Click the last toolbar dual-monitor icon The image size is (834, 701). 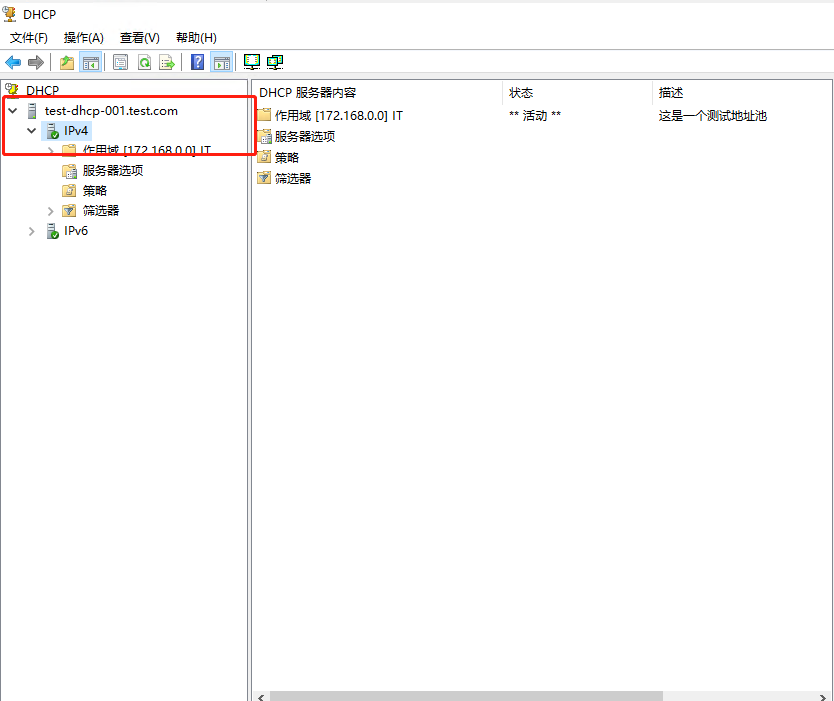[x=275, y=62]
